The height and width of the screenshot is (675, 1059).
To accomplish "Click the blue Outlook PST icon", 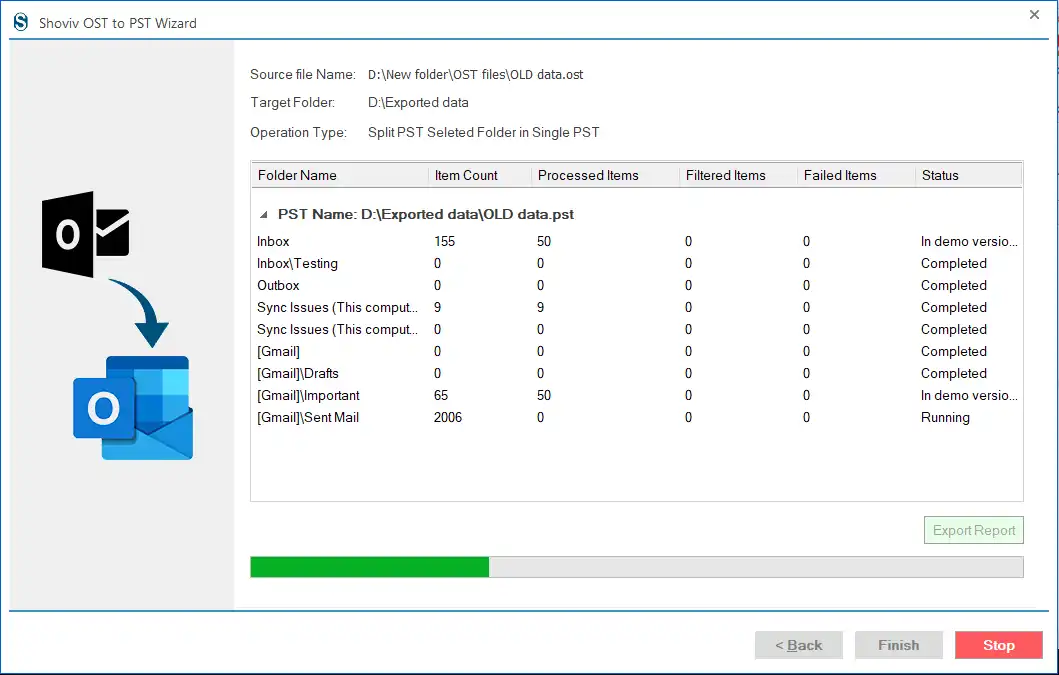I will pos(133,408).
